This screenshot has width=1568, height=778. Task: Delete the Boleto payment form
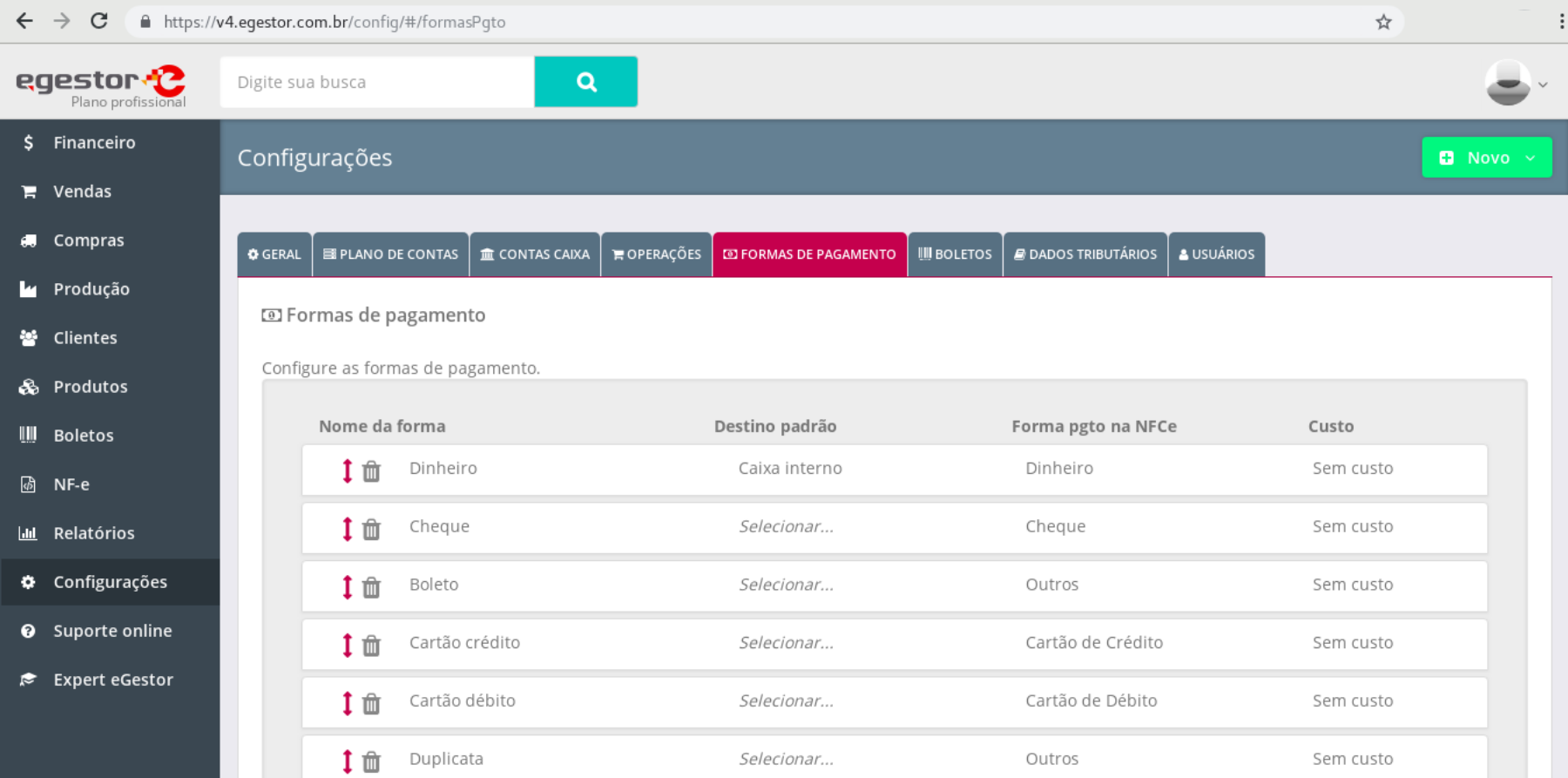[372, 587]
